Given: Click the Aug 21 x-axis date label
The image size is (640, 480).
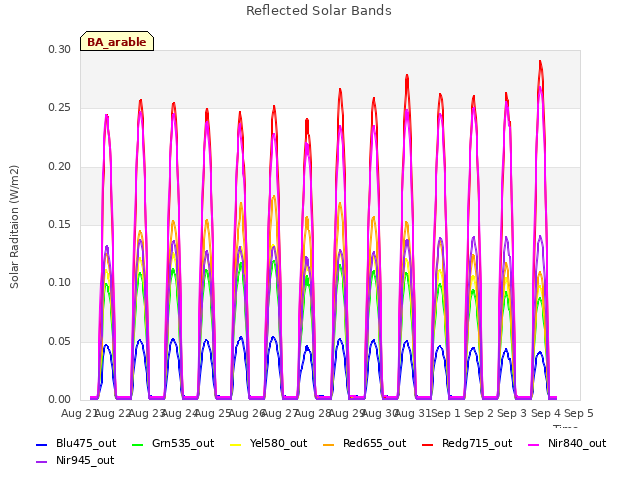Looking at the screenshot, I should pyautogui.click(x=78, y=413).
